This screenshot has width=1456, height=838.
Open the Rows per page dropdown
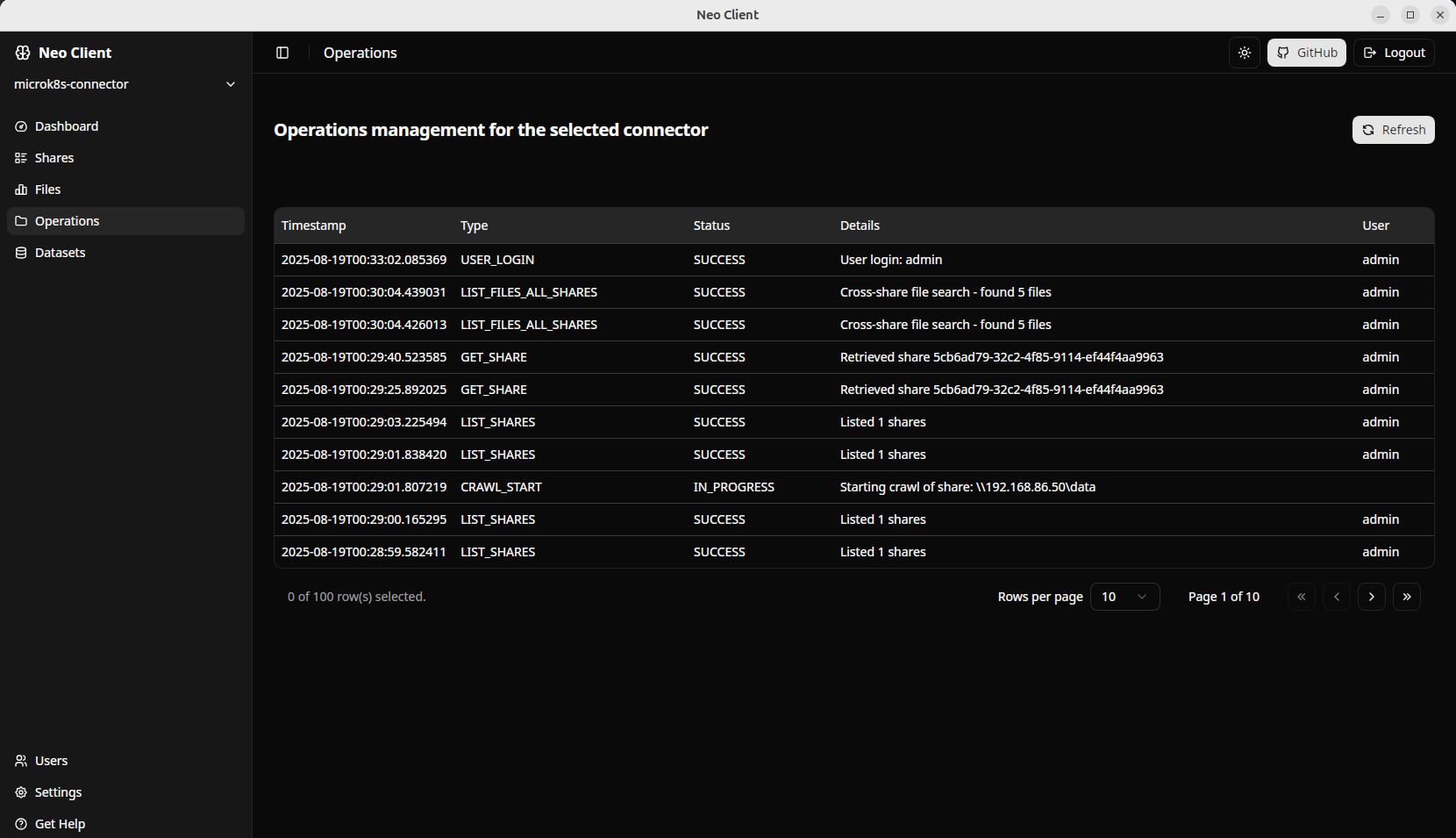[1124, 597]
